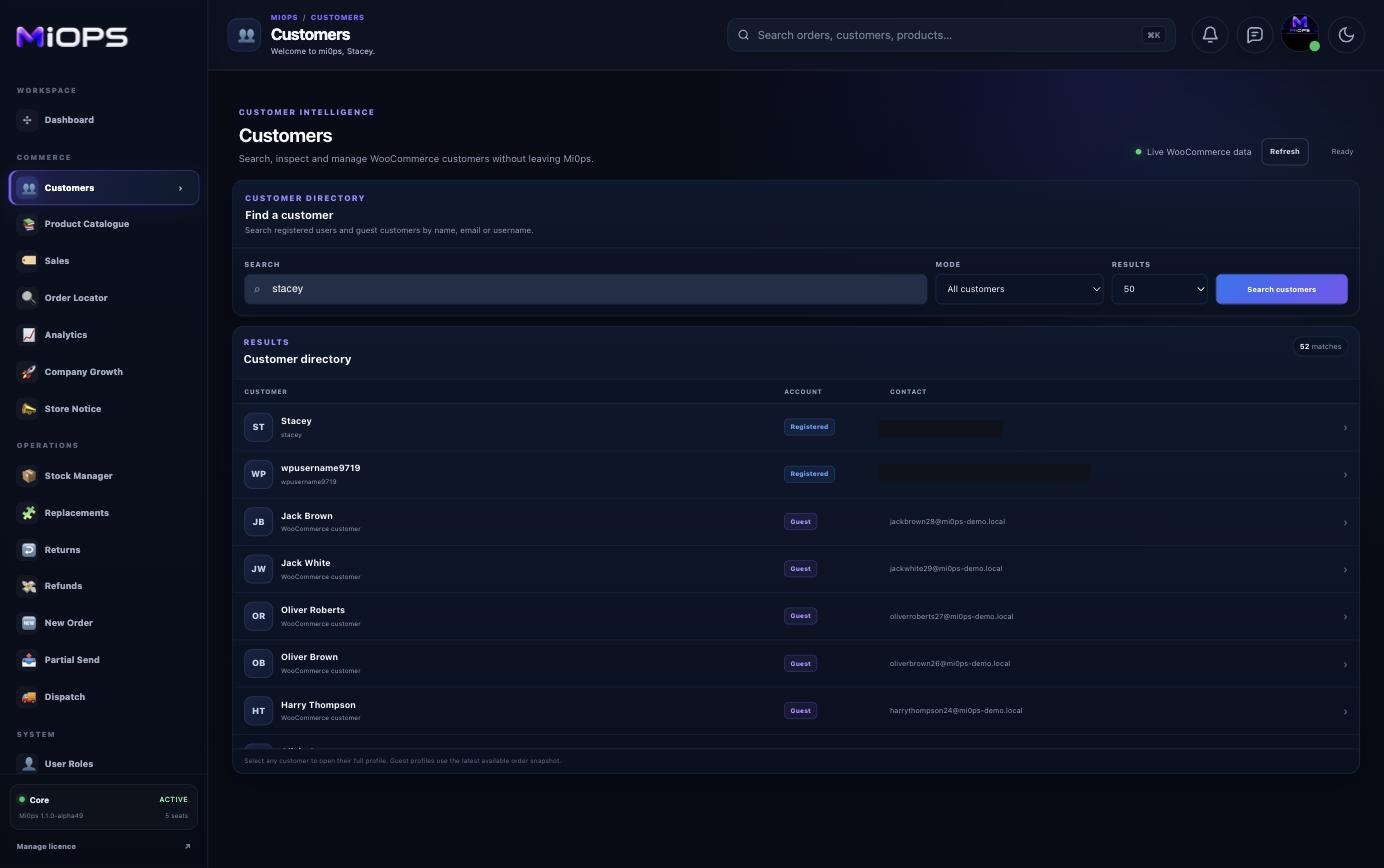
Task: Expand Jack Brown row chevron
Action: pos(1345,522)
